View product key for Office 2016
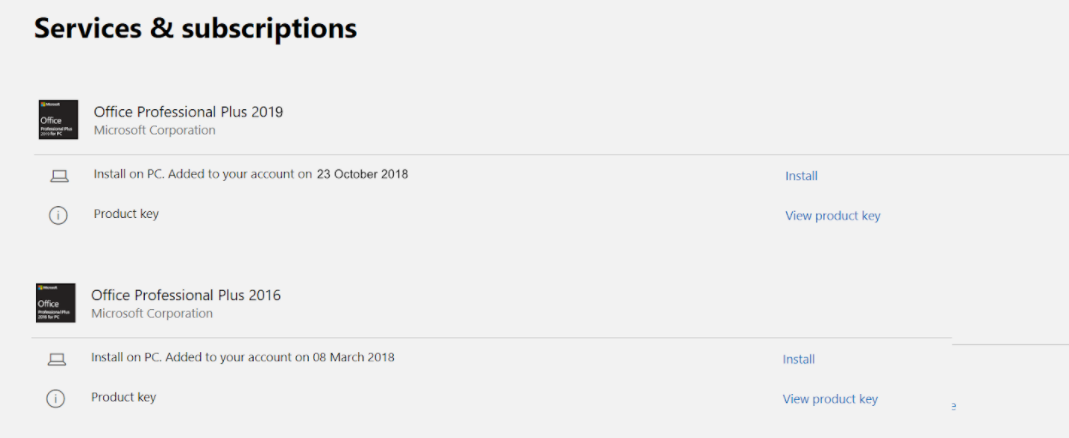 click(829, 399)
